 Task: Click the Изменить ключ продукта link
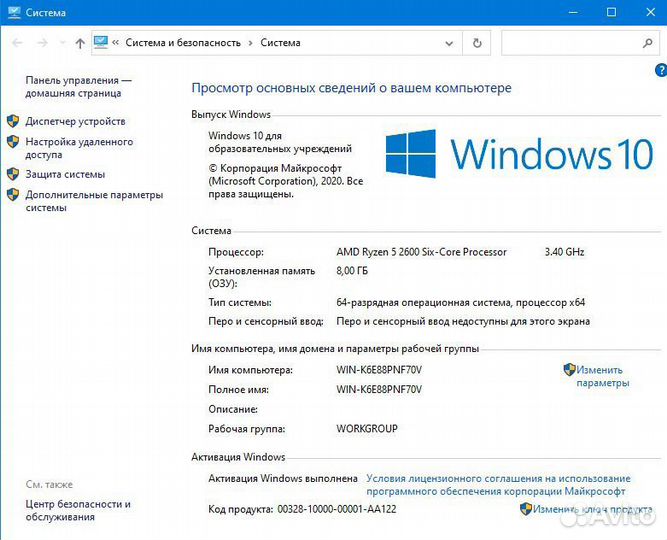point(590,509)
